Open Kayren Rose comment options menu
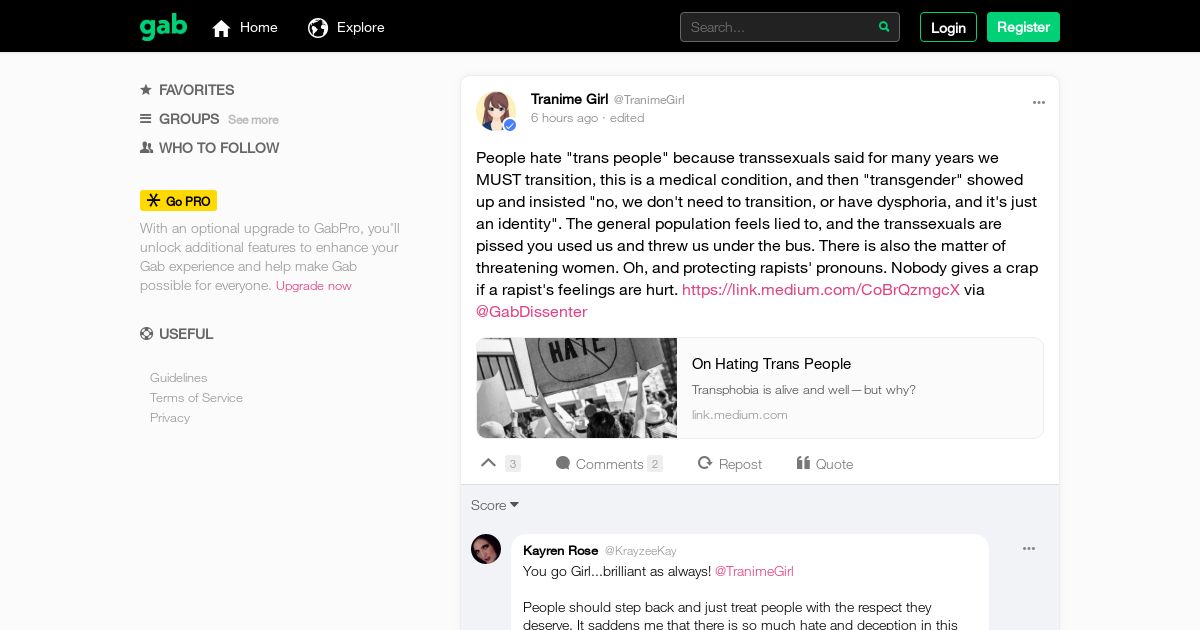 1029,548
